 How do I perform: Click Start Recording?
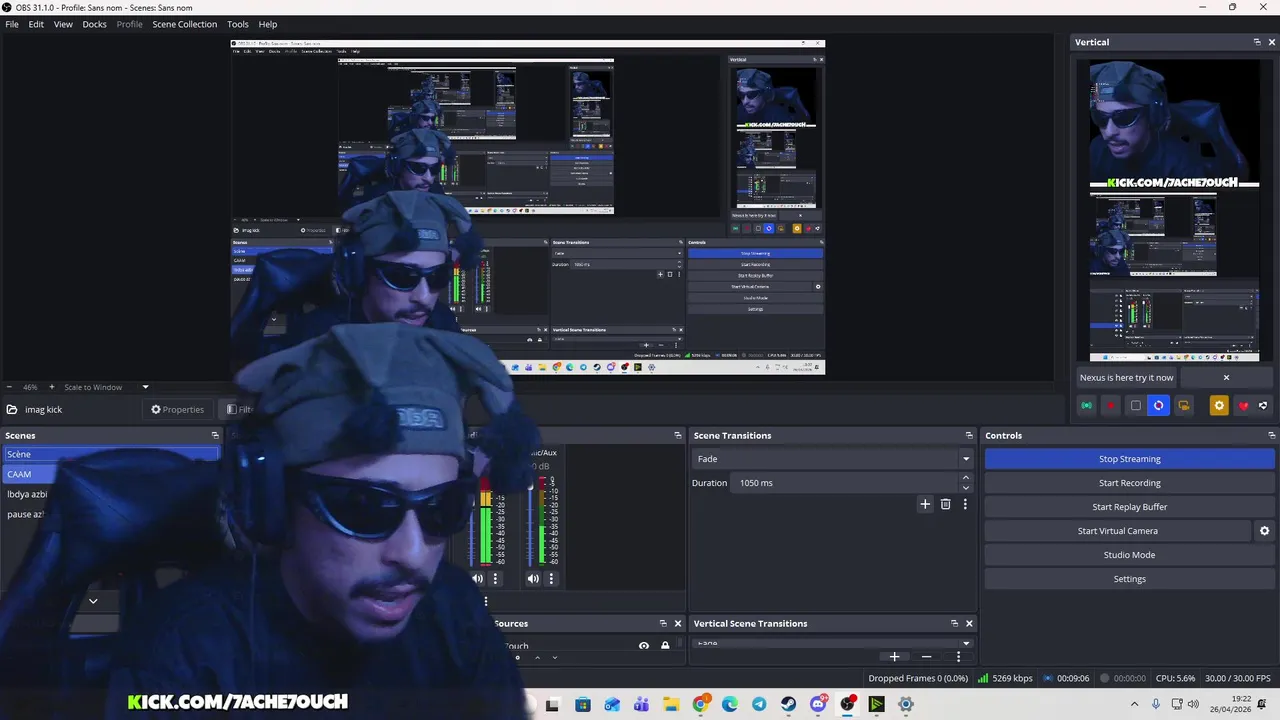(x=1129, y=483)
